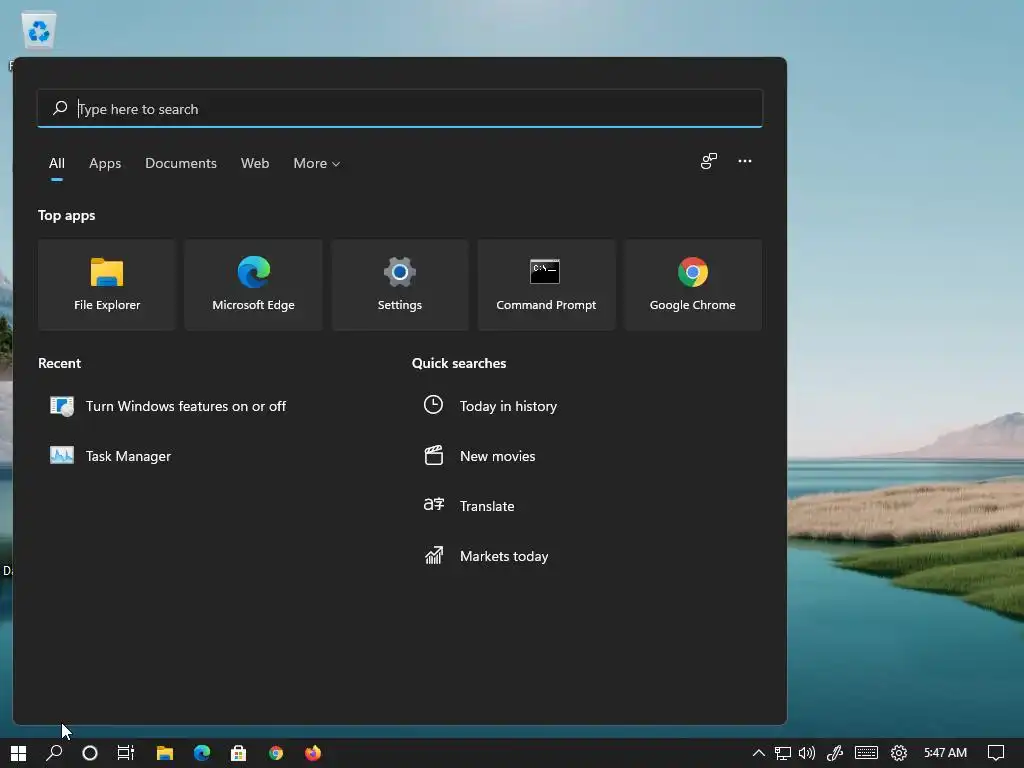Open Cortana from the taskbar
Image resolution: width=1024 pixels, height=768 pixels.
point(90,753)
